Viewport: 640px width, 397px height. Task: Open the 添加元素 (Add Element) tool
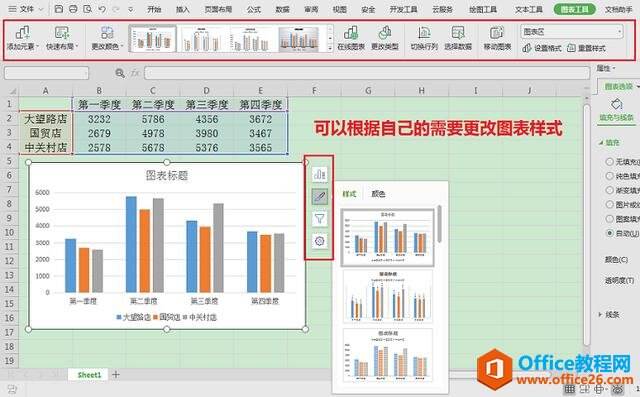(22, 38)
